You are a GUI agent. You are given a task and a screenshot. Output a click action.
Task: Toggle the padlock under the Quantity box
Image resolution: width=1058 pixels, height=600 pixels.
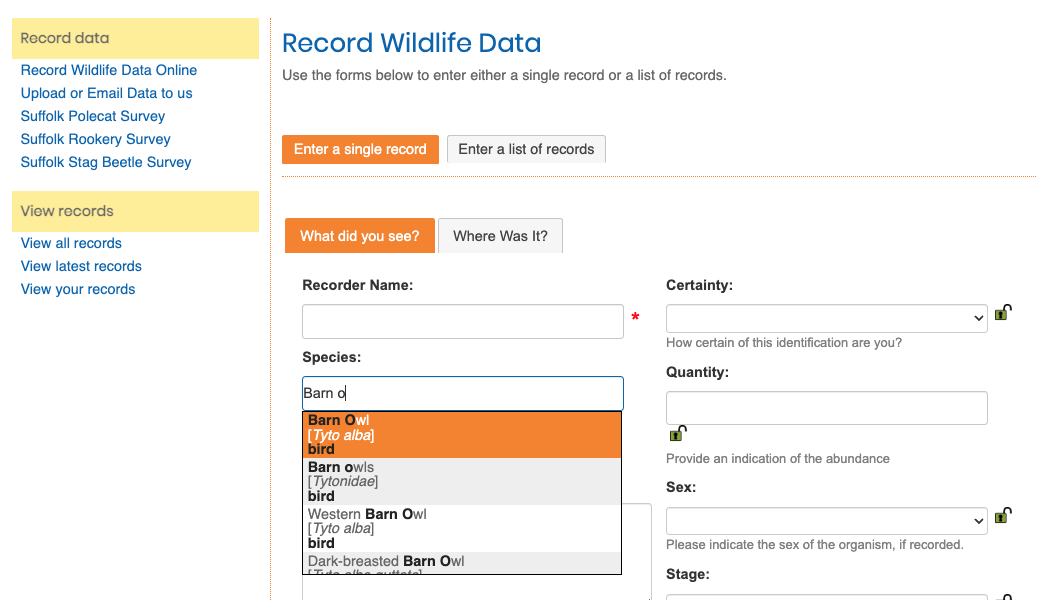(678, 433)
